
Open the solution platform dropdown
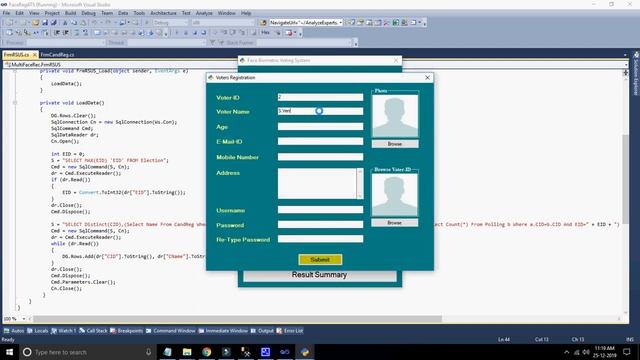[223, 23]
